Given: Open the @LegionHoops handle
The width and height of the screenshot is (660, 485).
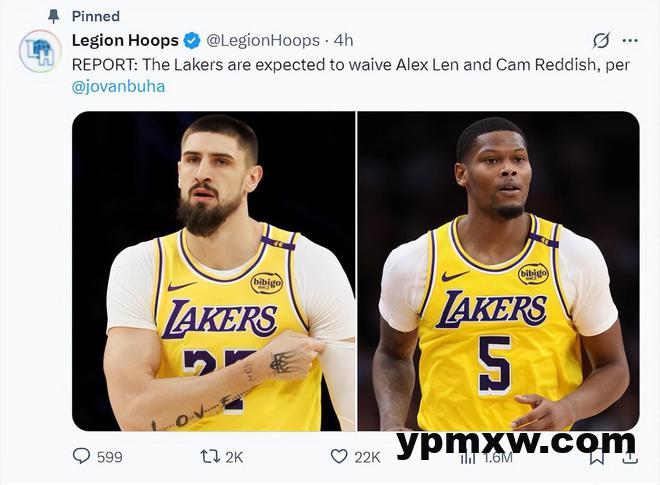Looking at the screenshot, I should (263, 41).
